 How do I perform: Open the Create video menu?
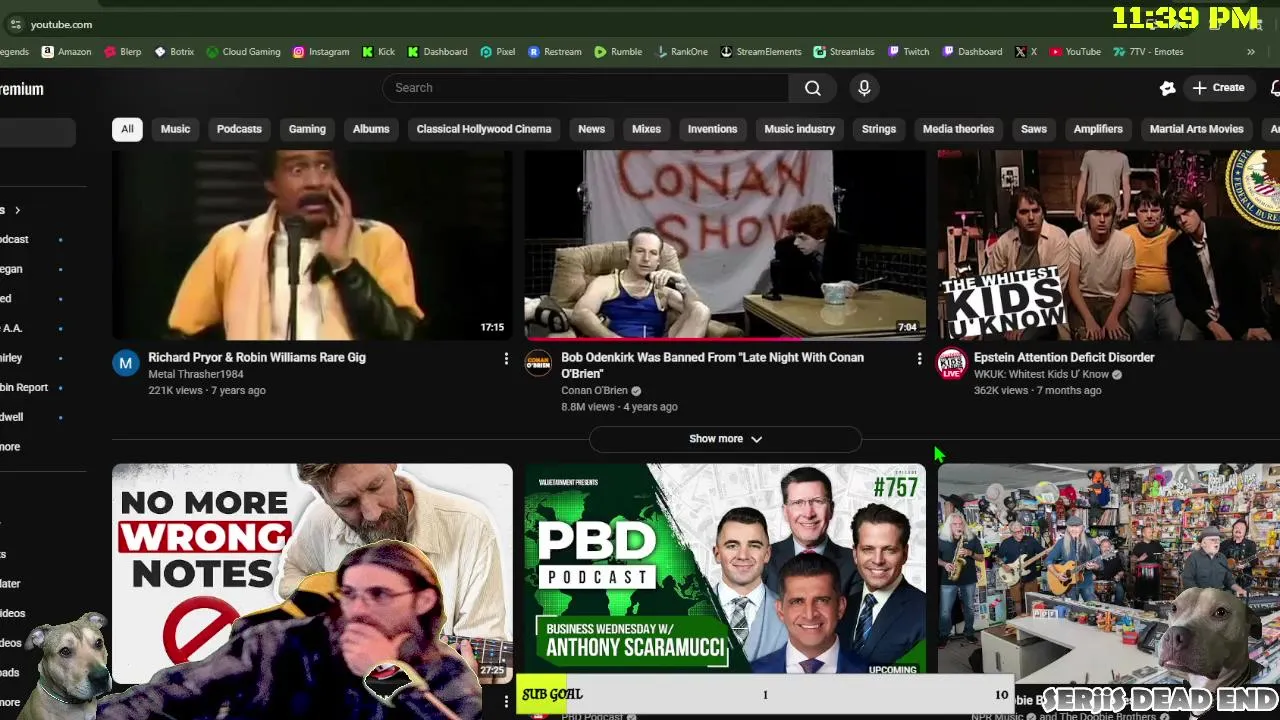click(x=1218, y=88)
